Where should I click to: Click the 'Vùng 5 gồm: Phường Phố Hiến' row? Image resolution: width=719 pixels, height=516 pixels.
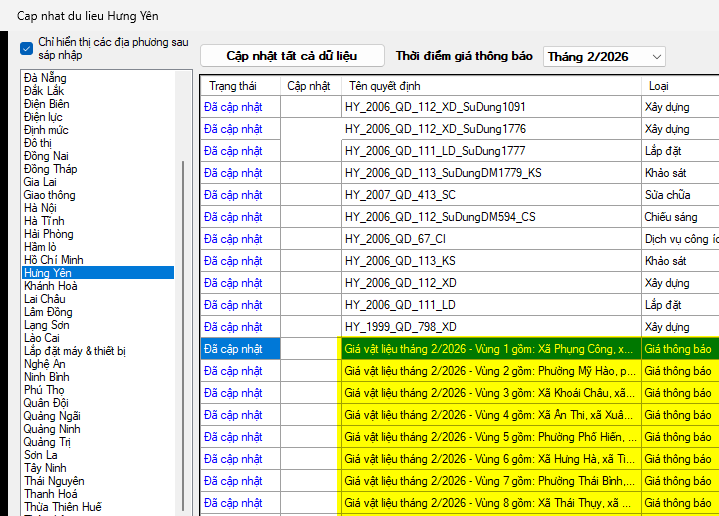coord(488,437)
